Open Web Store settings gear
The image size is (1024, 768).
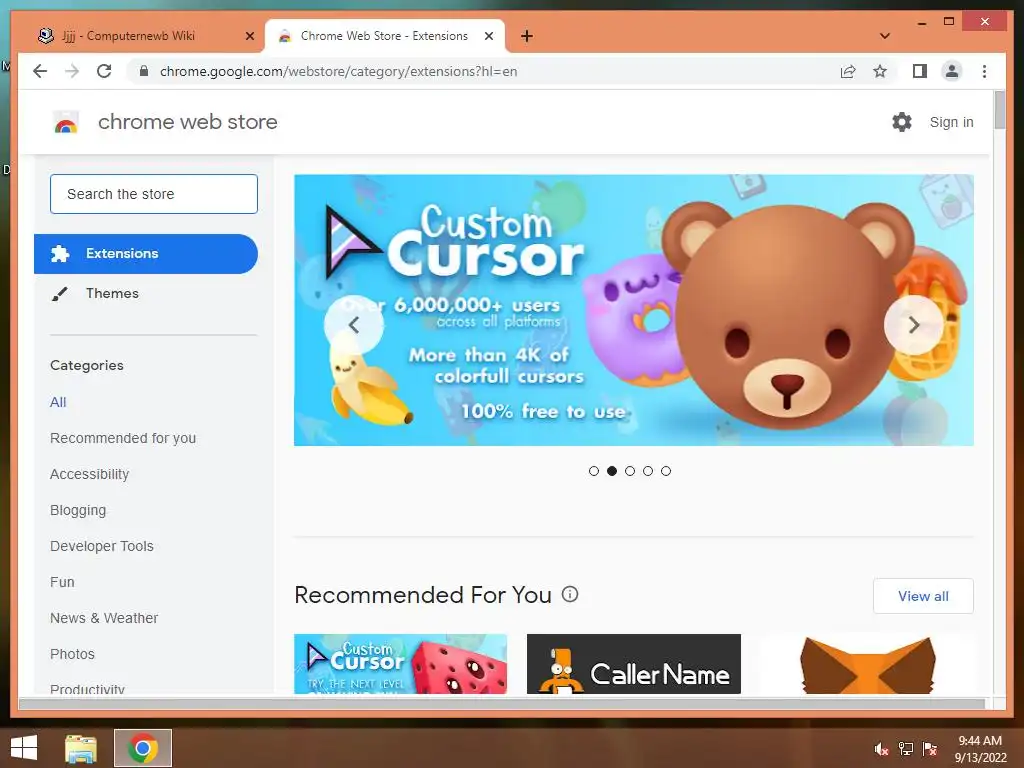click(902, 122)
